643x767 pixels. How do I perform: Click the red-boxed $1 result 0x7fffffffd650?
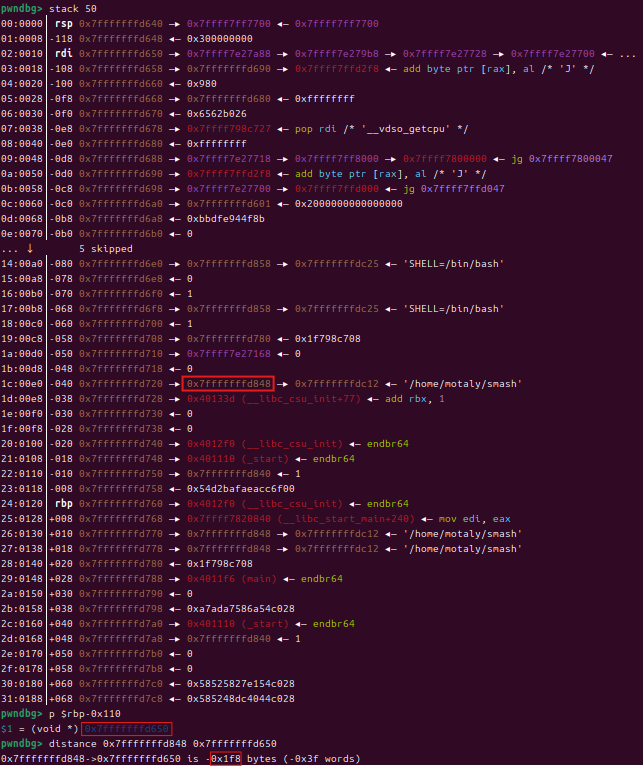[126, 728]
